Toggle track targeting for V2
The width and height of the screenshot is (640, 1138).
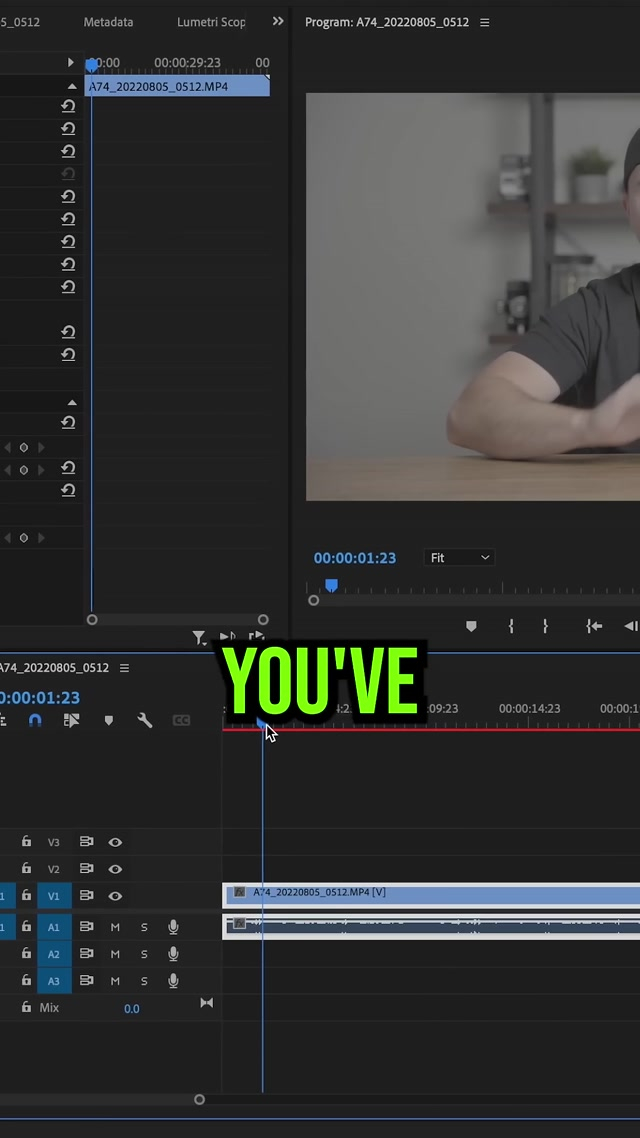pos(54,869)
